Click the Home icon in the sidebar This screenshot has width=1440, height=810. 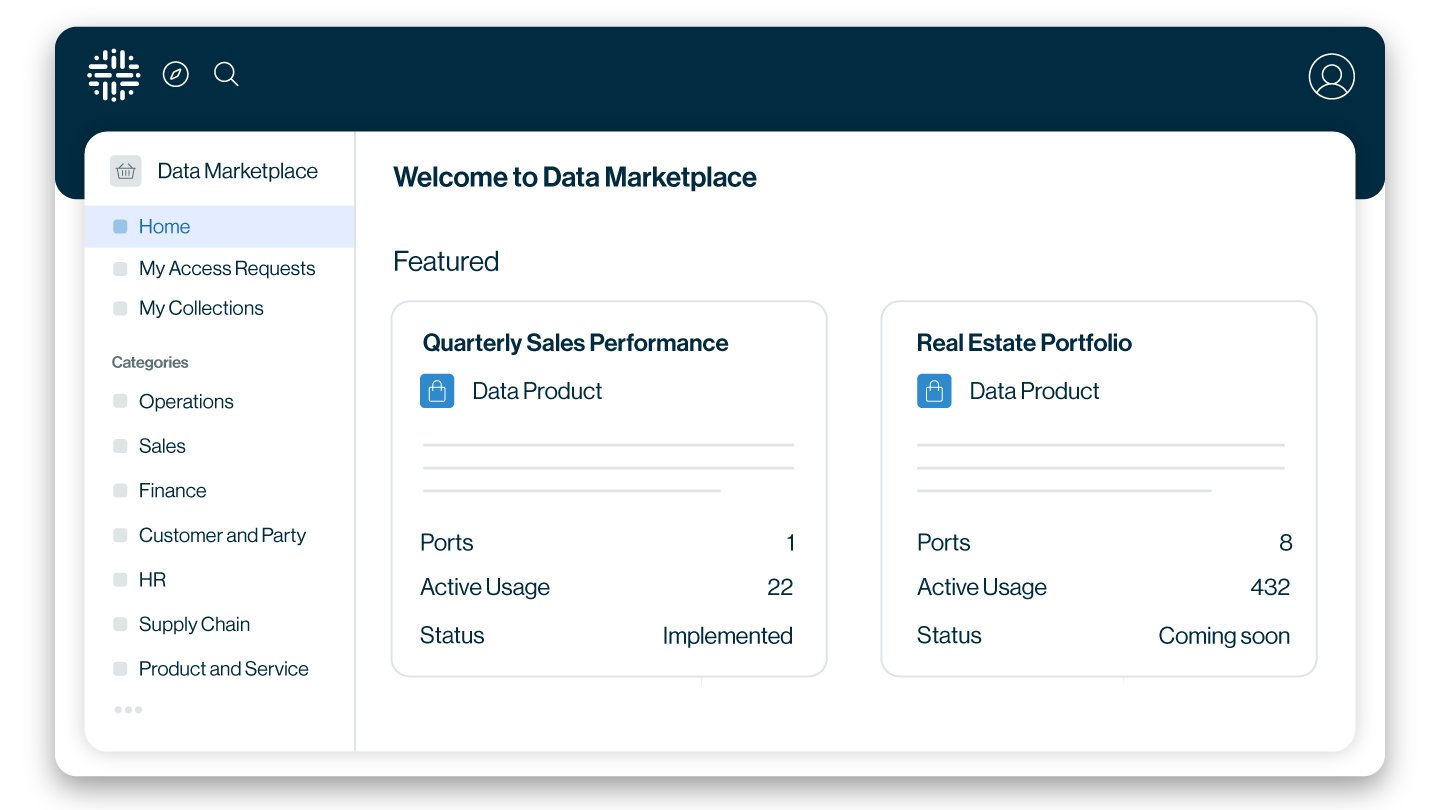pyautogui.click(x=119, y=226)
